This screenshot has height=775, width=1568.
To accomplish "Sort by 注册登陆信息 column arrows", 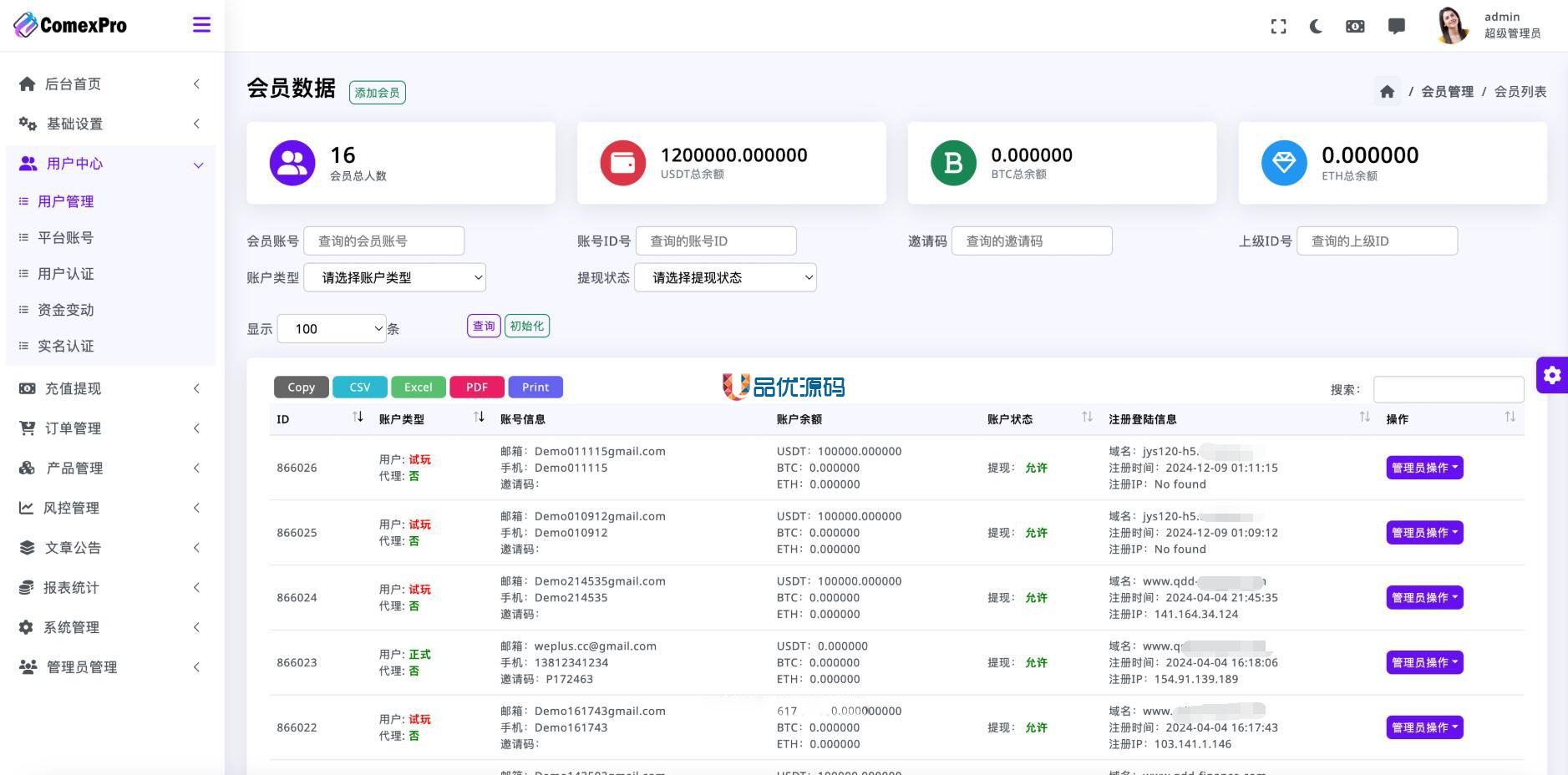I will coord(1364,417).
